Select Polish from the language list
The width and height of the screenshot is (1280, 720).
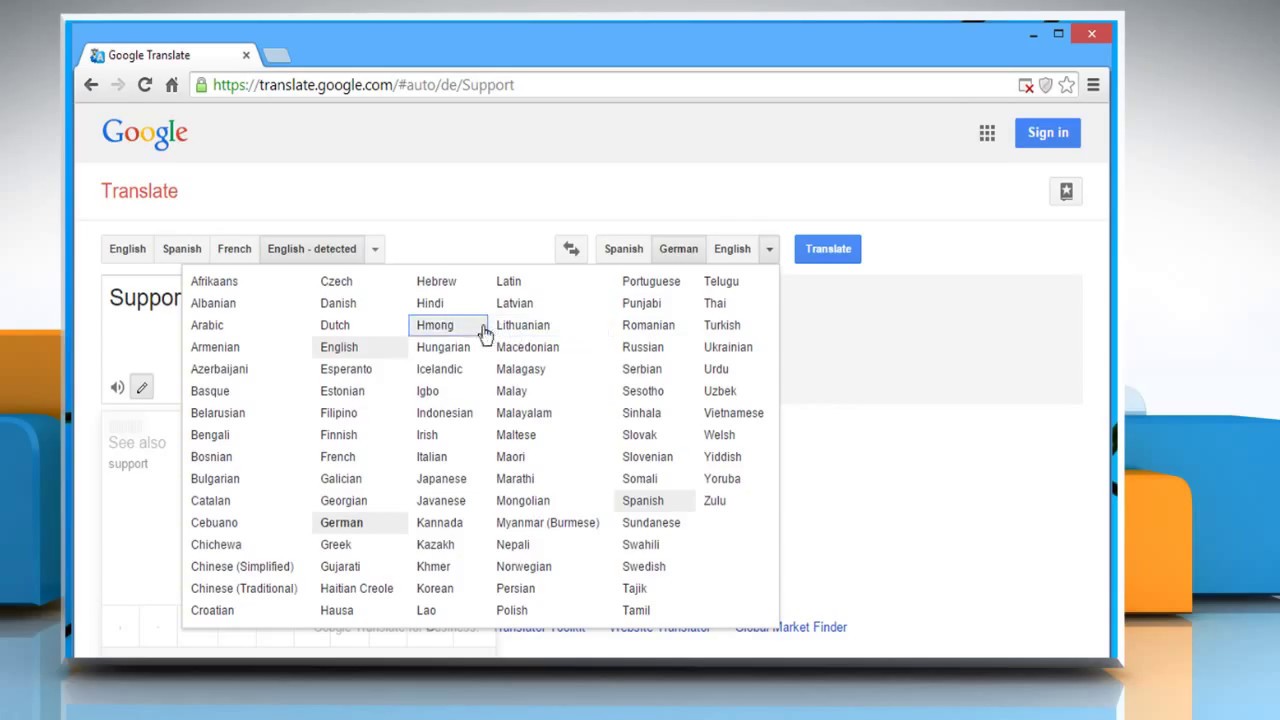pos(512,610)
